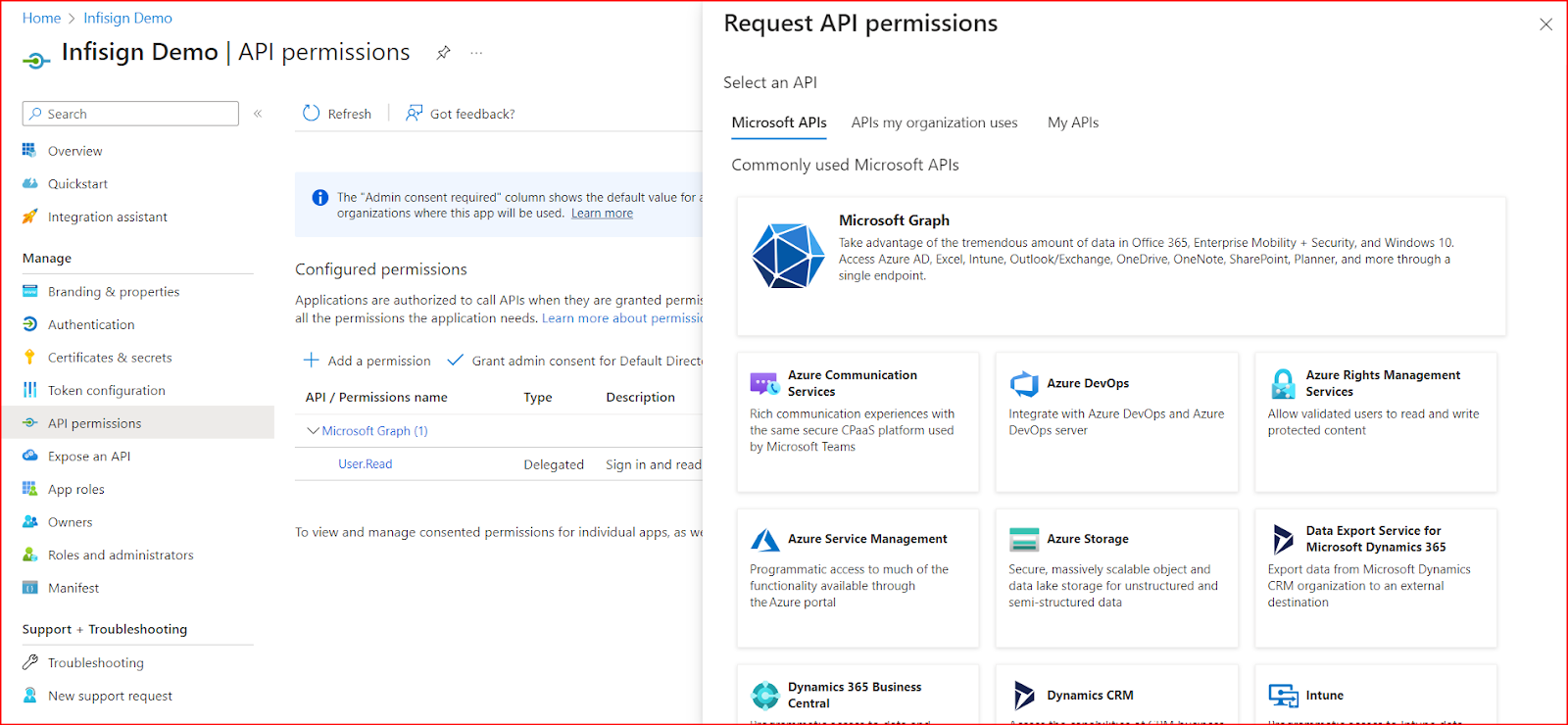1568x725 pixels.
Task: Collapse the Microsoft Graph (1) permissions group
Action: click(x=313, y=431)
